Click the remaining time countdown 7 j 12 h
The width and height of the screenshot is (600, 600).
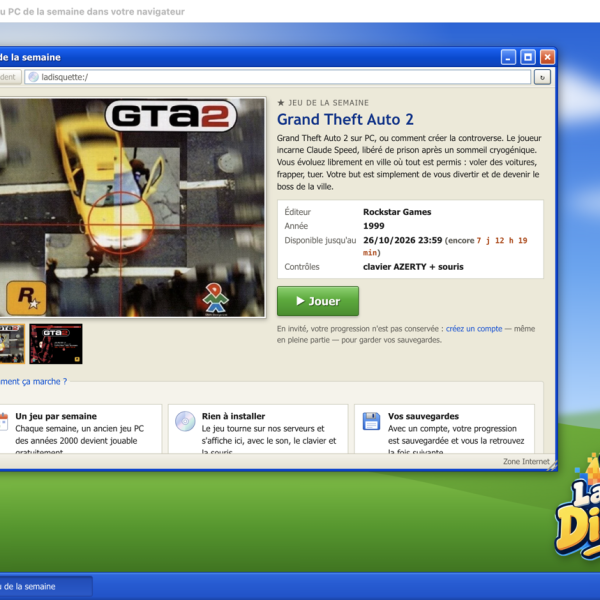coord(502,240)
